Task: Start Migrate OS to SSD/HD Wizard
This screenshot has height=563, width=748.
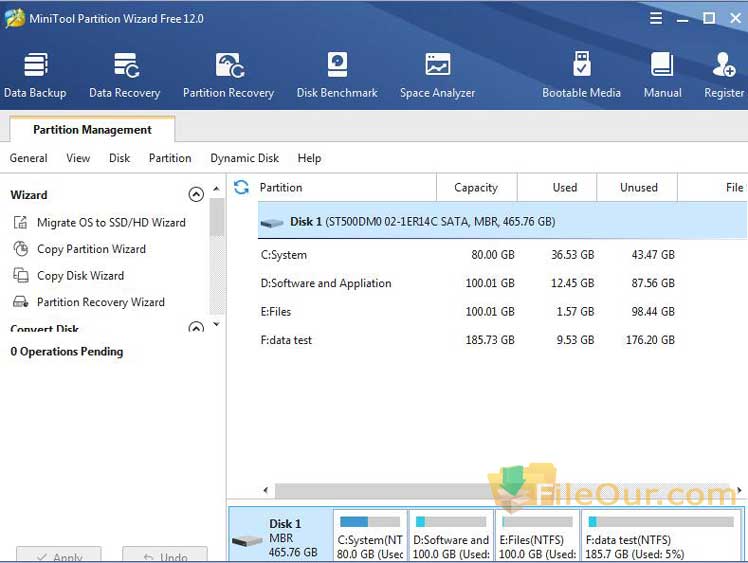Action: click(x=111, y=222)
